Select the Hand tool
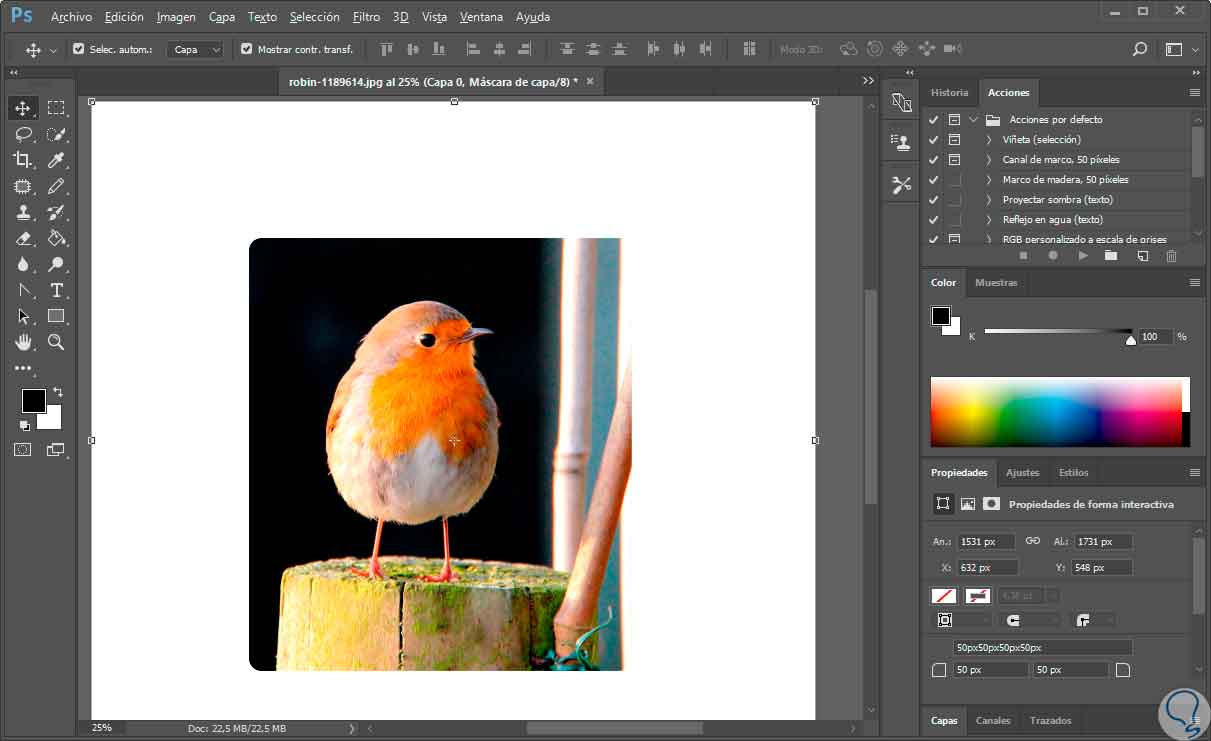1211x741 pixels. (23, 342)
